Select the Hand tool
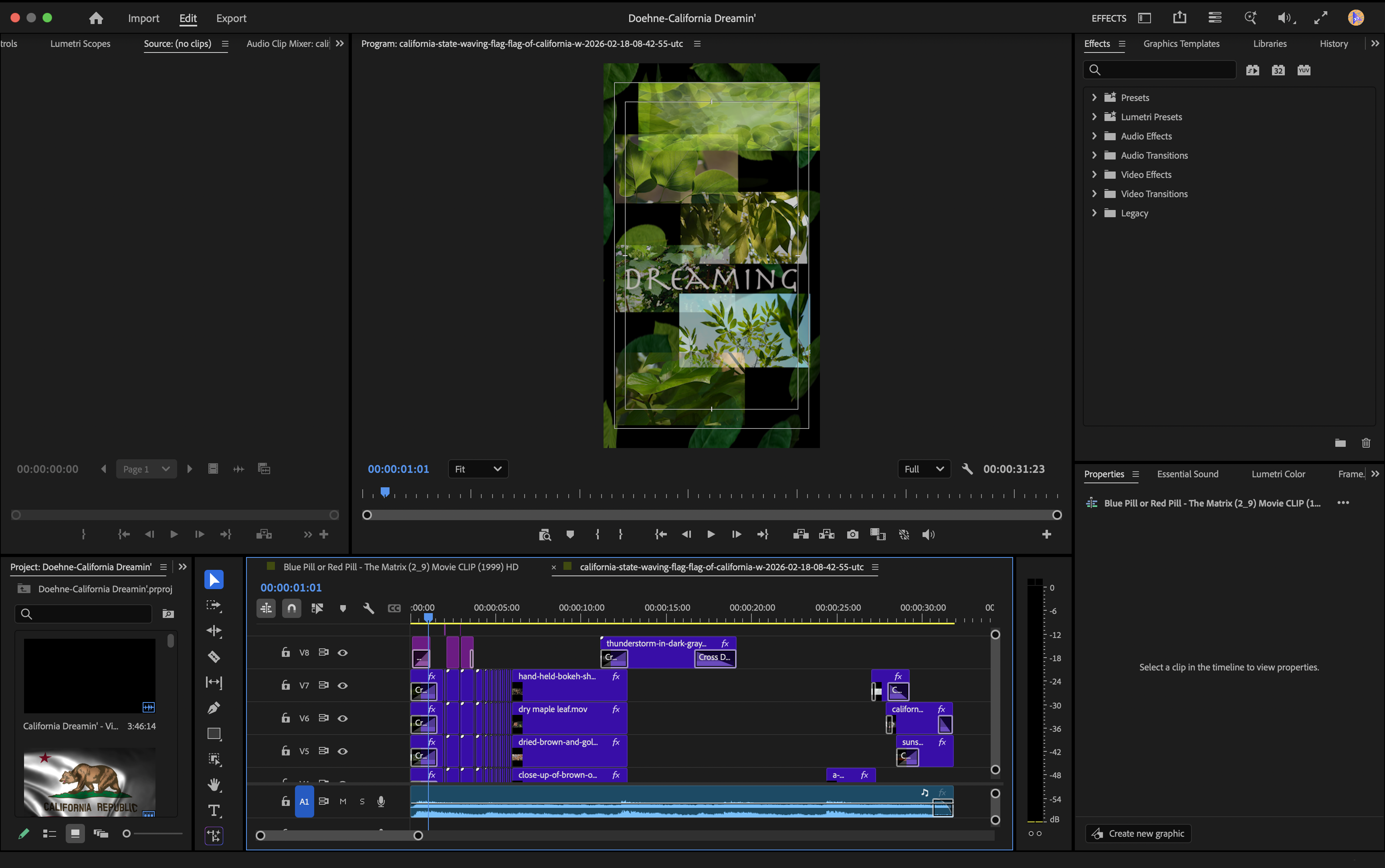The width and height of the screenshot is (1385, 868). [214, 785]
